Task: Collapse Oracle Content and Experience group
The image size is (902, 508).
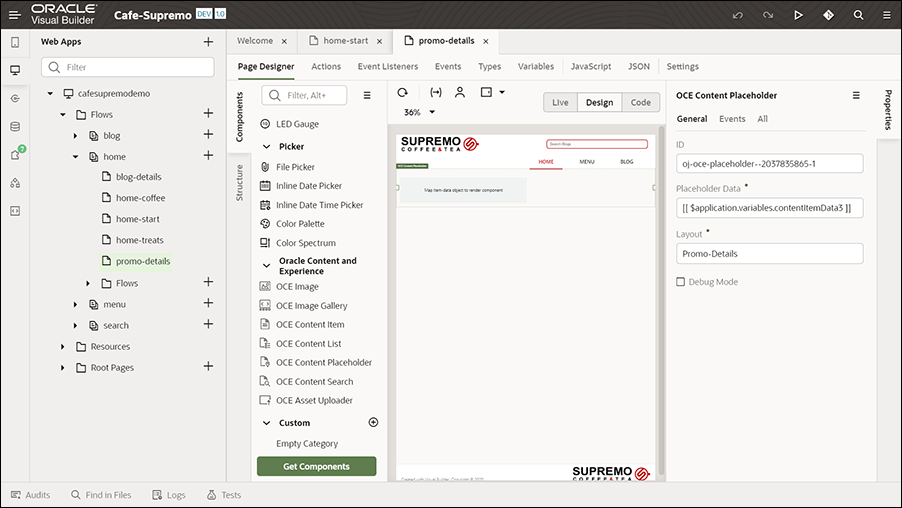Action: [266, 266]
